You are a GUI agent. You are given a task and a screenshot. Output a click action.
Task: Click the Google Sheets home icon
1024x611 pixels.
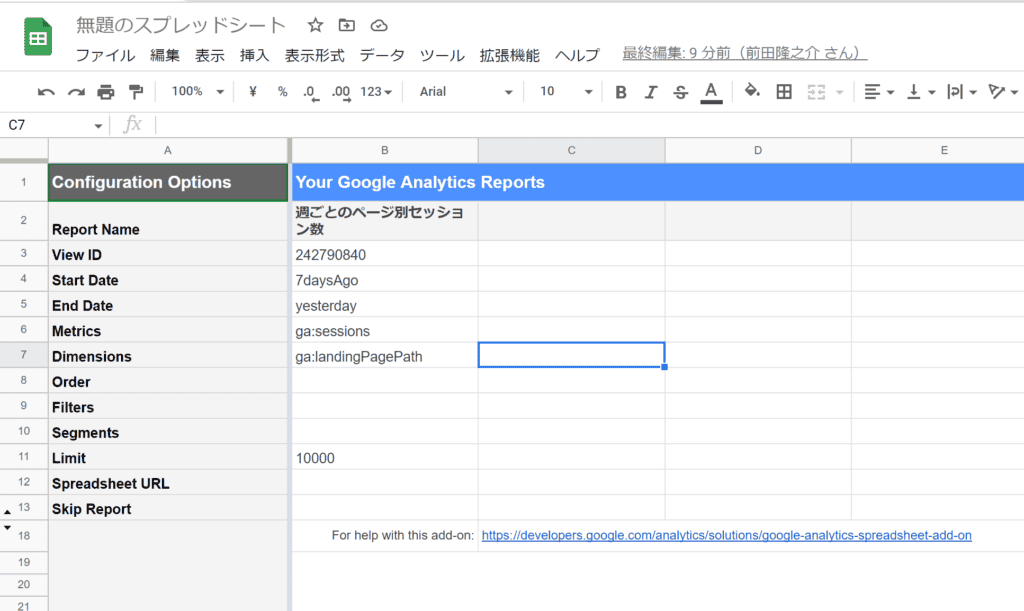(38, 37)
